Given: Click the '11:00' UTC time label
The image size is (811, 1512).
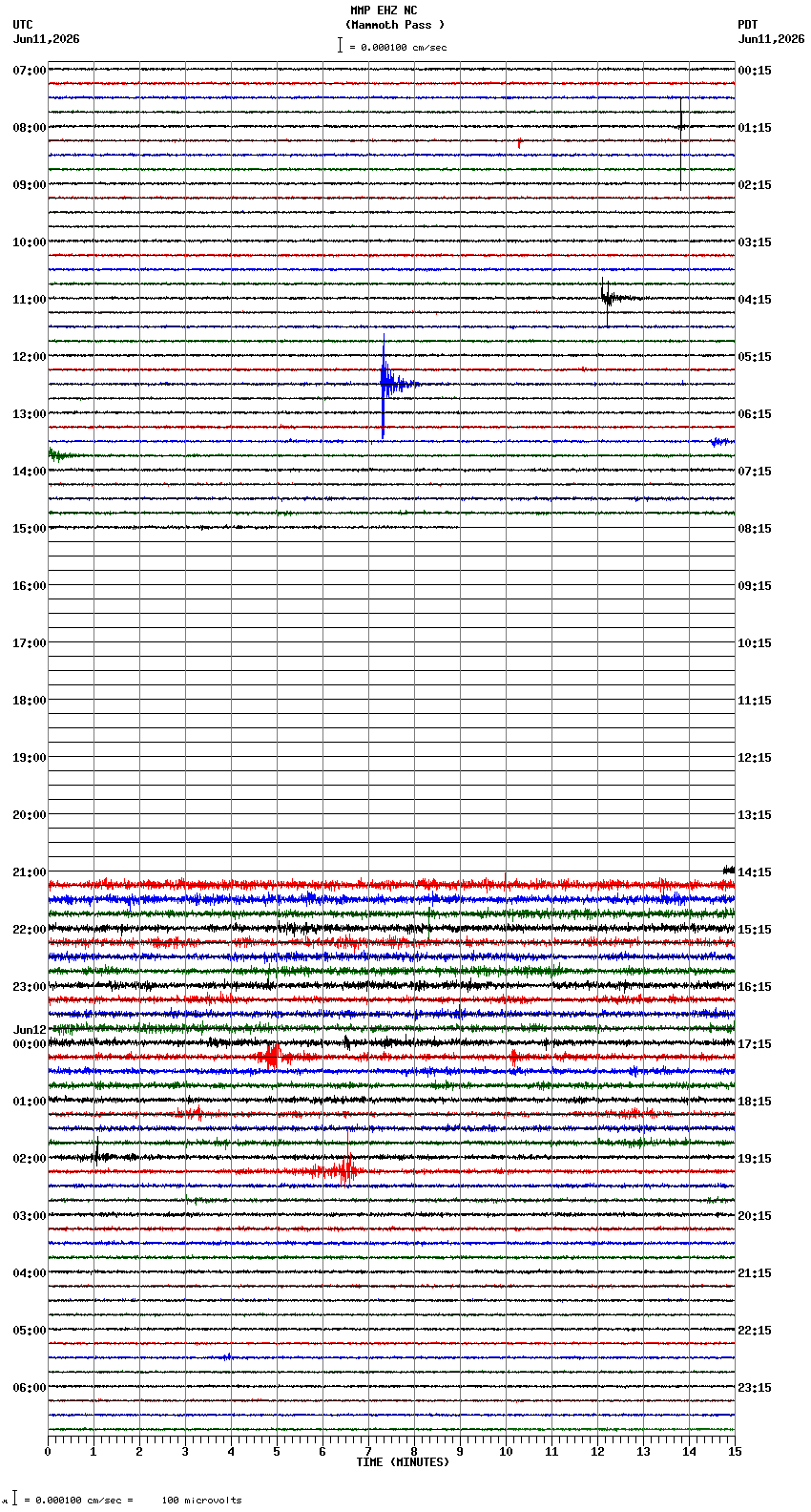Looking at the screenshot, I should (30, 300).
